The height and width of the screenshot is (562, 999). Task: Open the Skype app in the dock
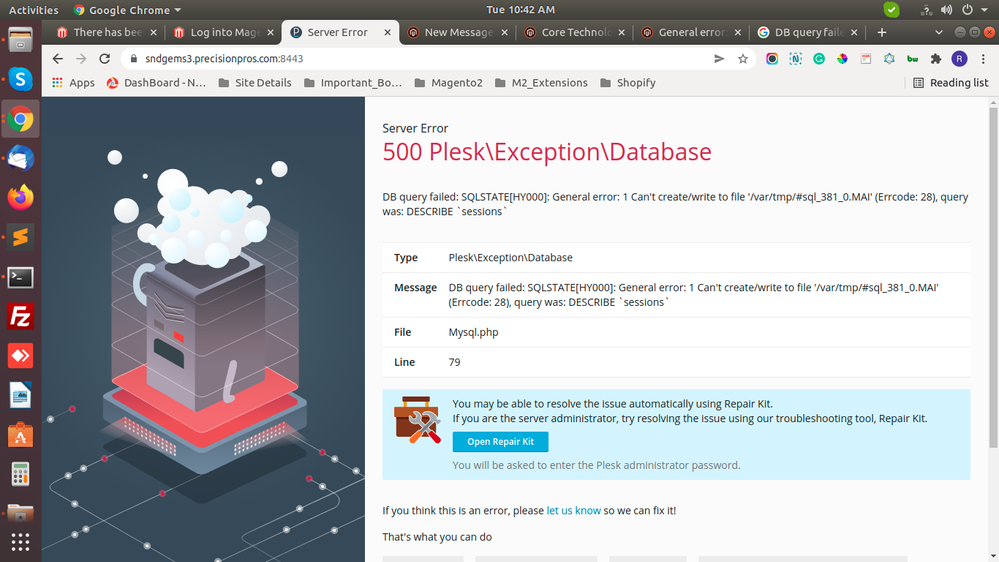click(20, 79)
